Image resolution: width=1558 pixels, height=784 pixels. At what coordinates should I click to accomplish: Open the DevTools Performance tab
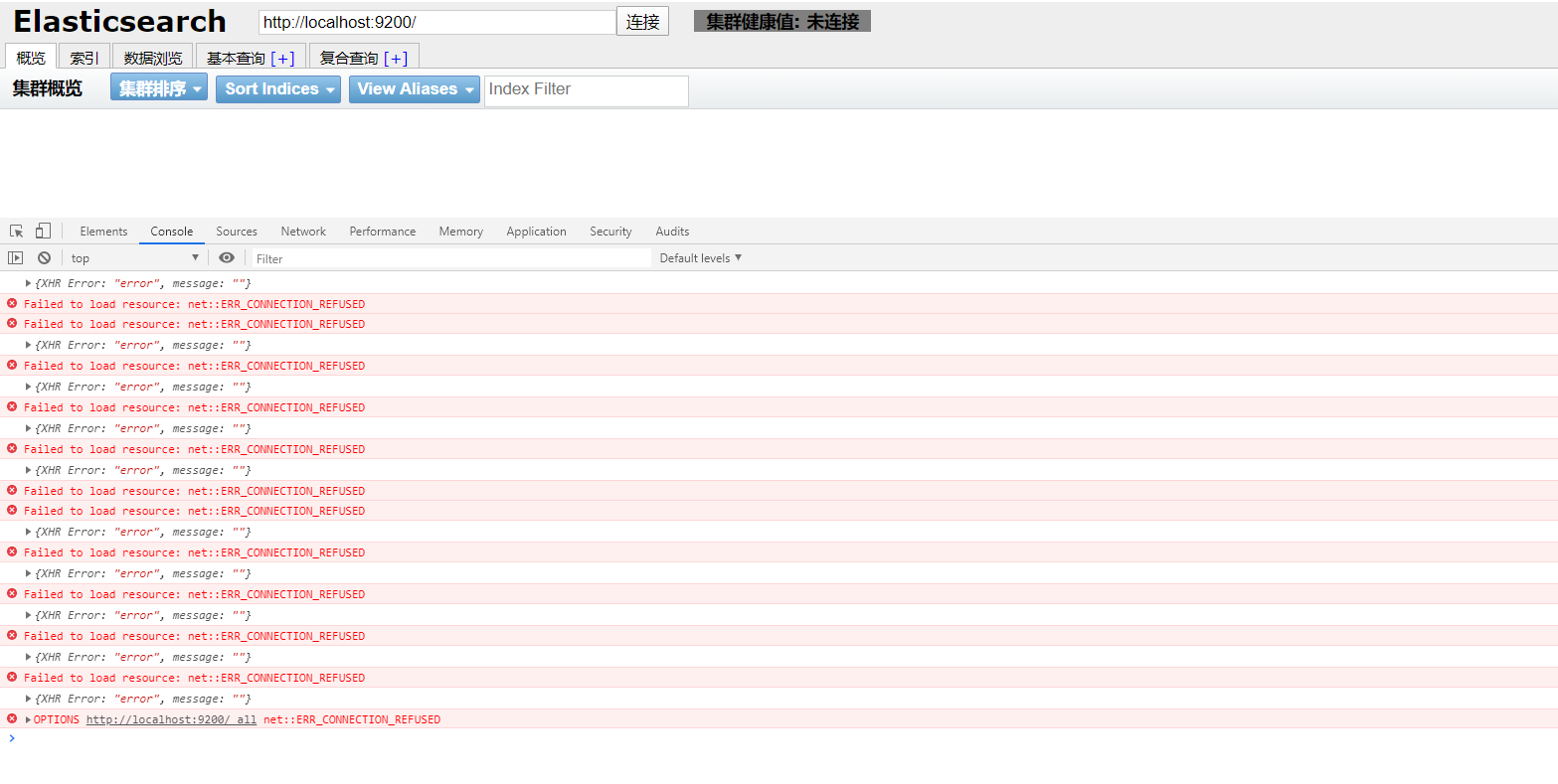pyautogui.click(x=383, y=231)
